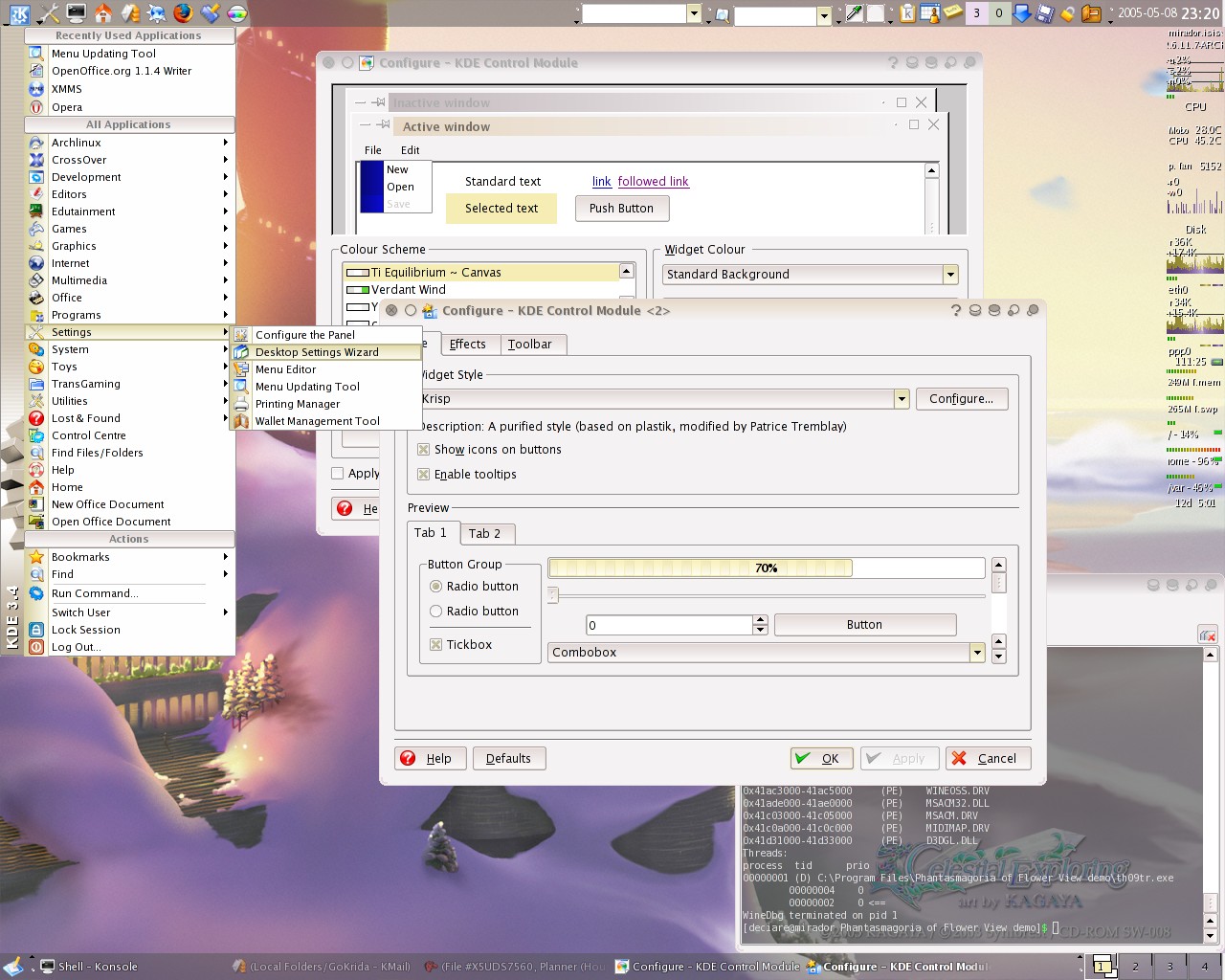Click the Lock Session padlock icon
1225x980 pixels.
(x=36, y=630)
